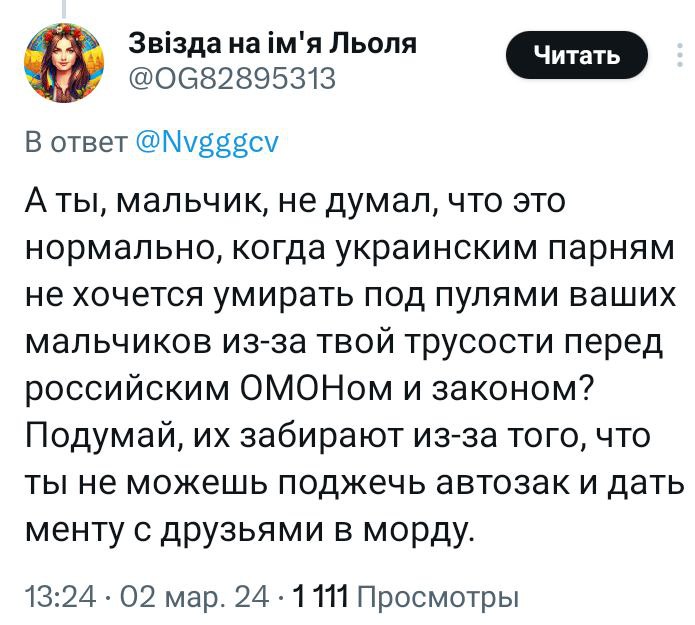The width and height of the screenshot is (695, 625).
Task: Click the thread connector line above avatar
Action: click(64, 9)
